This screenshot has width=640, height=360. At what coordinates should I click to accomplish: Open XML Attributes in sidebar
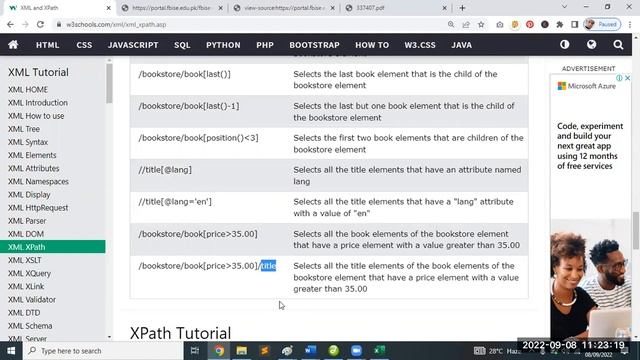coord(33,168)
